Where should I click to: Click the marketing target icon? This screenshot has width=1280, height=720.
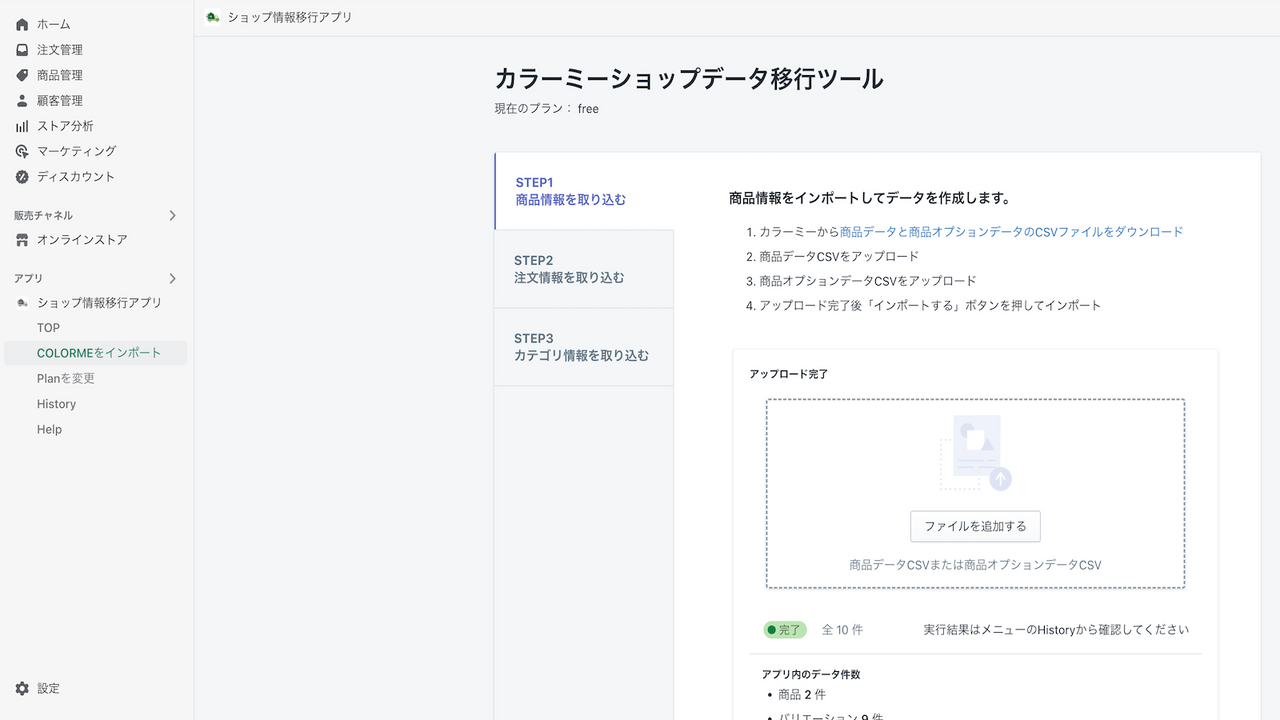(22, 151)
